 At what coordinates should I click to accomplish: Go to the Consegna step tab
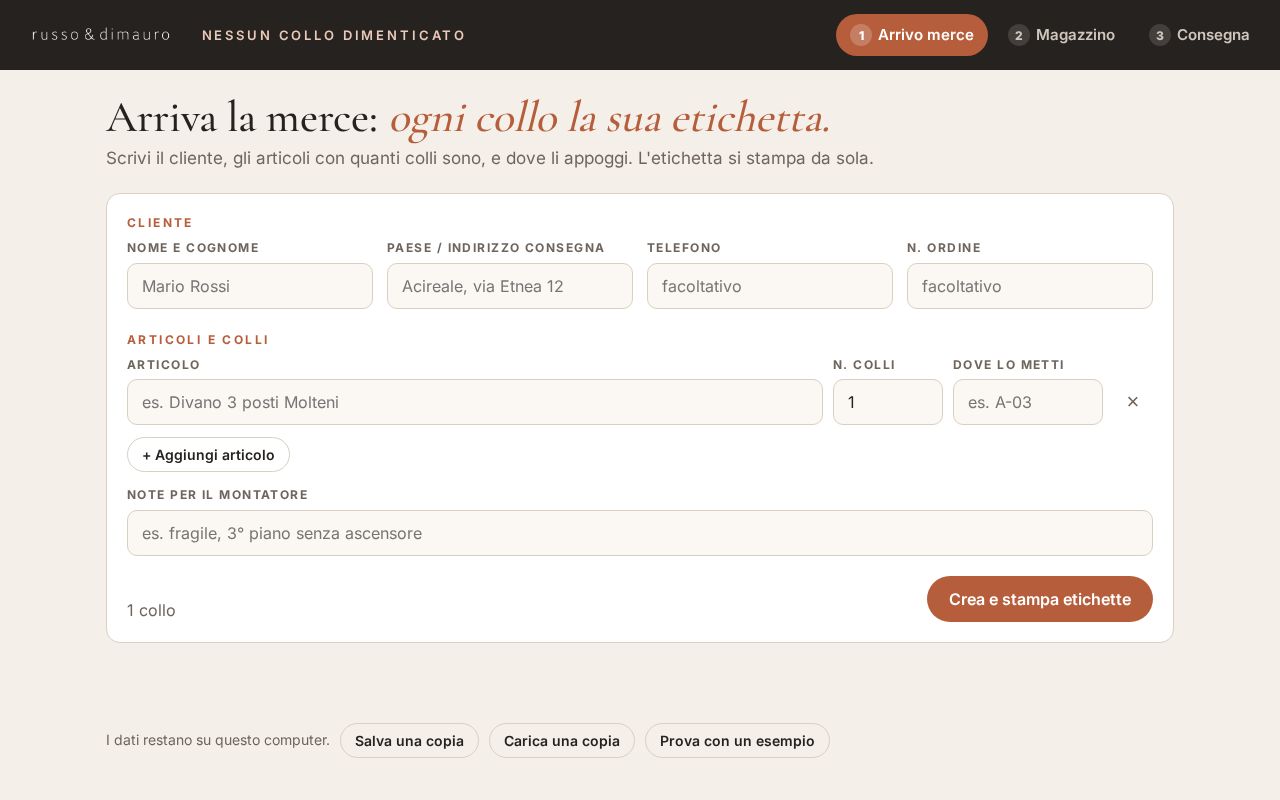coord(1199,35)
